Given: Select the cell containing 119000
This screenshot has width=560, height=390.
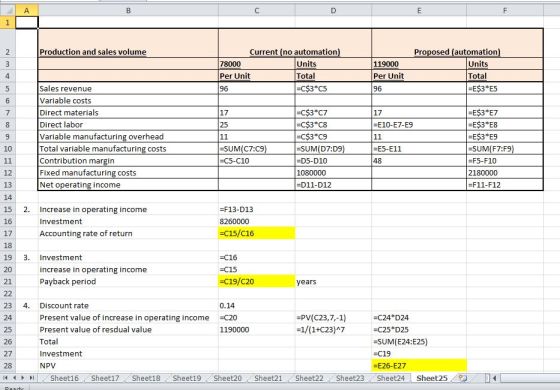Looking at the screenshot, I should pos(419,64).
